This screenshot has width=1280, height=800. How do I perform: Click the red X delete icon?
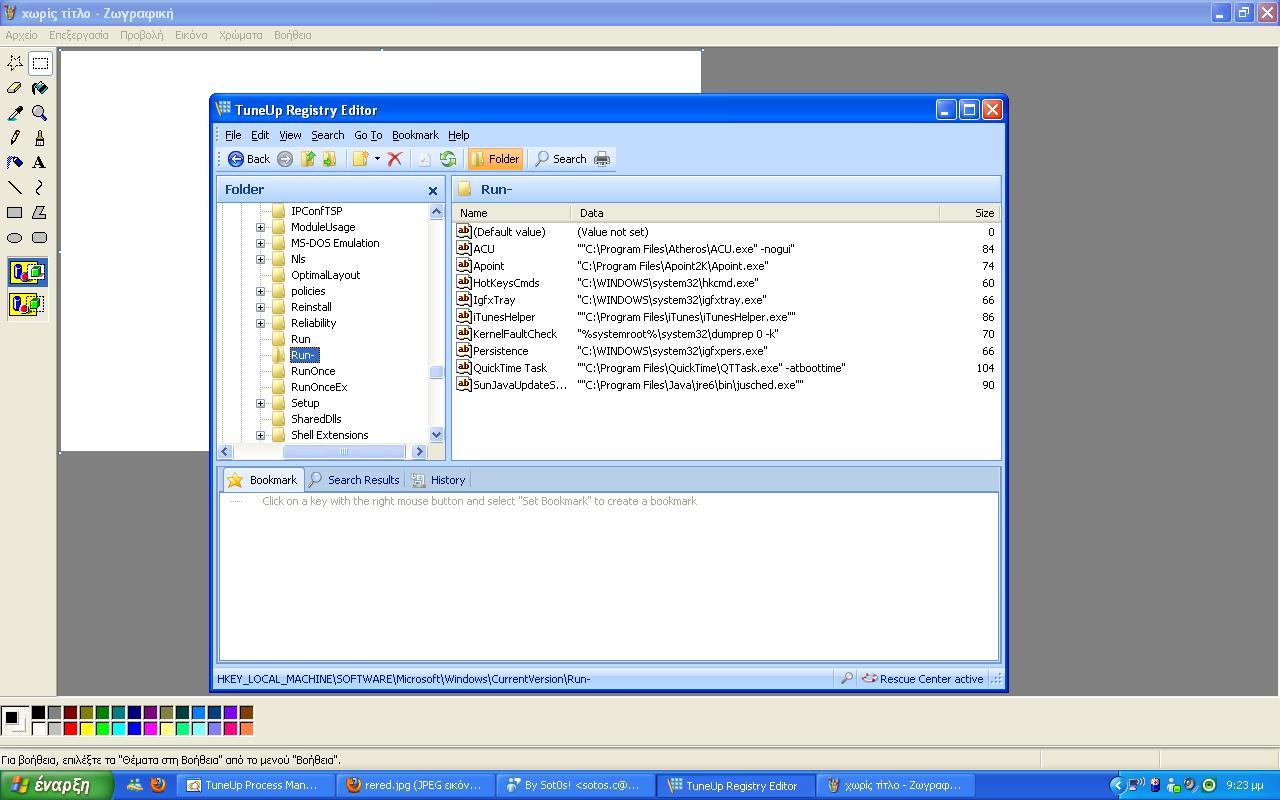(x=395, y=159)
